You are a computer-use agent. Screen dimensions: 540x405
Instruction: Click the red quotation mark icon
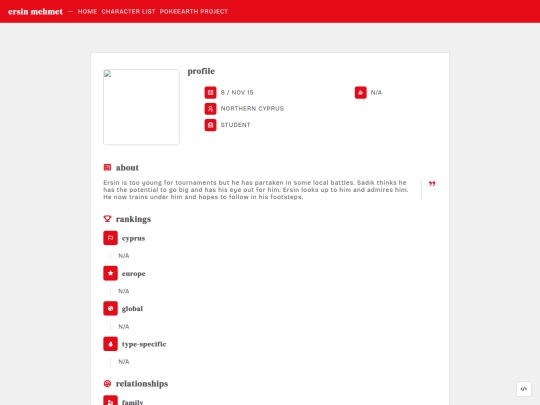point(432,184)
